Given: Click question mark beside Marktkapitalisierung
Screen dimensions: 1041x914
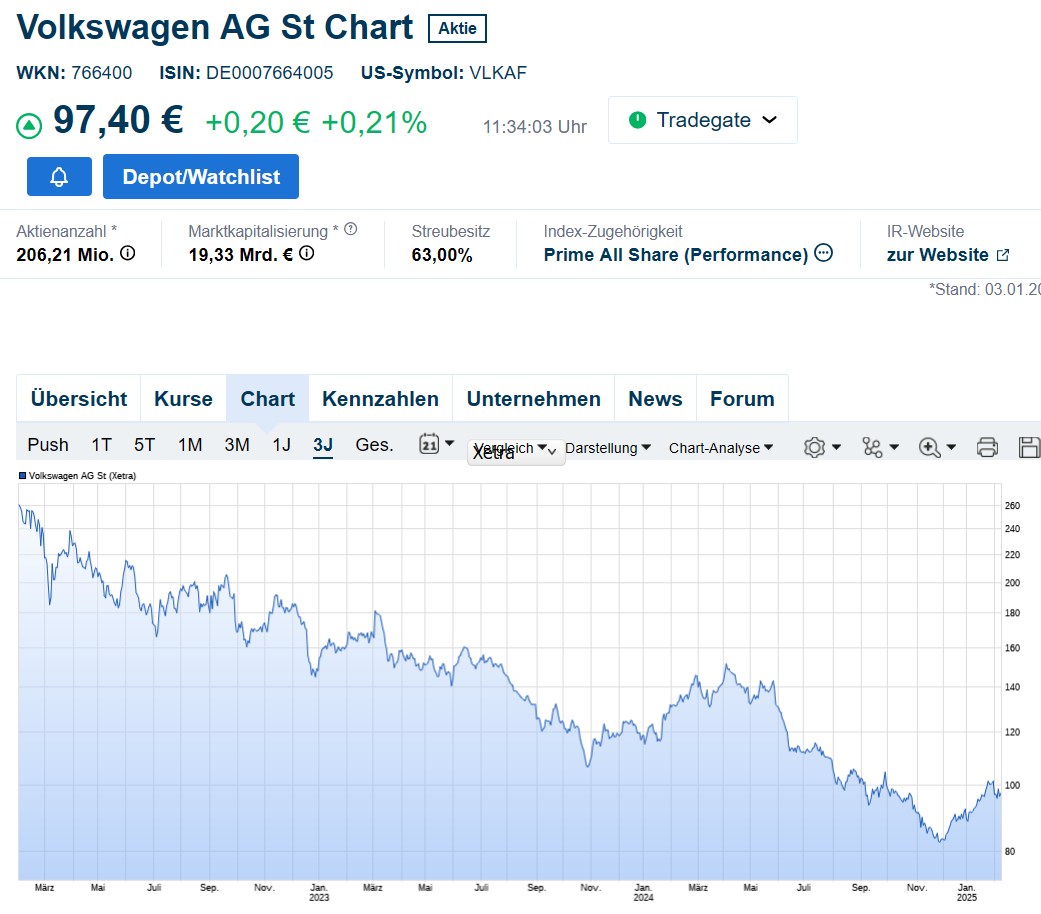Looking at the screenshot, I should pyautogui.click(x=351, y=229).
